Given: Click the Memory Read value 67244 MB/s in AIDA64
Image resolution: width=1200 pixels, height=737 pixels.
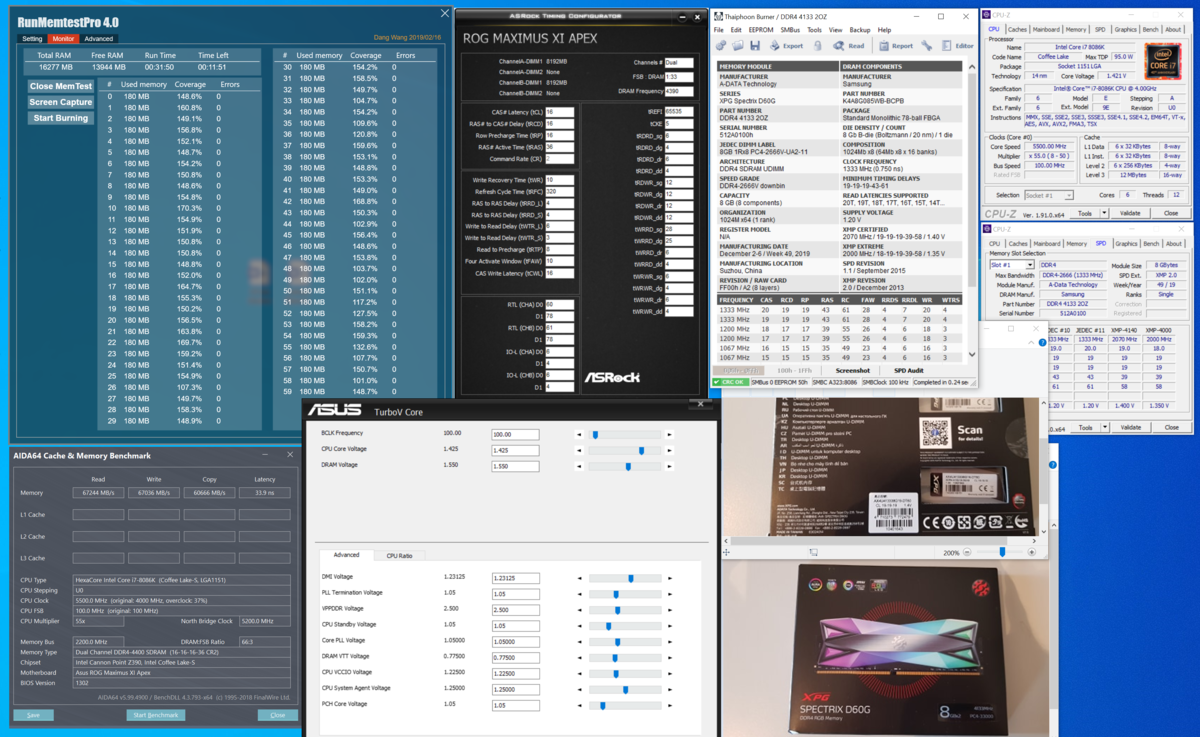Looking at the screenshot, I should (x=98, y=493).
